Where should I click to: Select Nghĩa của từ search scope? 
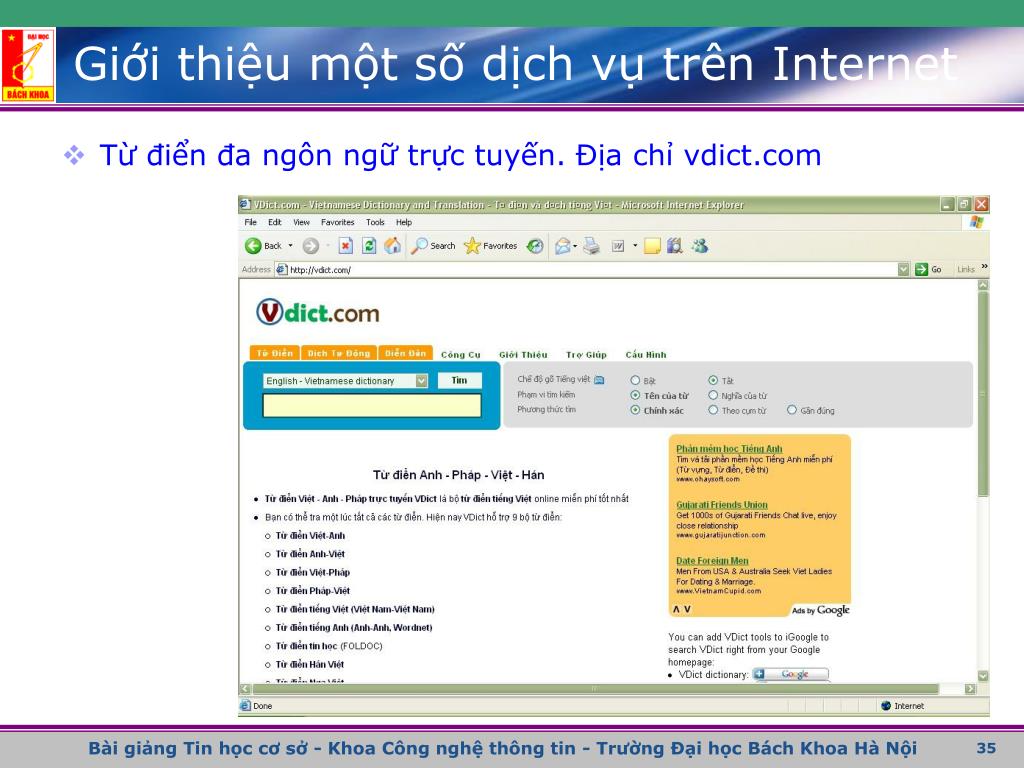(x=713, y=395)
